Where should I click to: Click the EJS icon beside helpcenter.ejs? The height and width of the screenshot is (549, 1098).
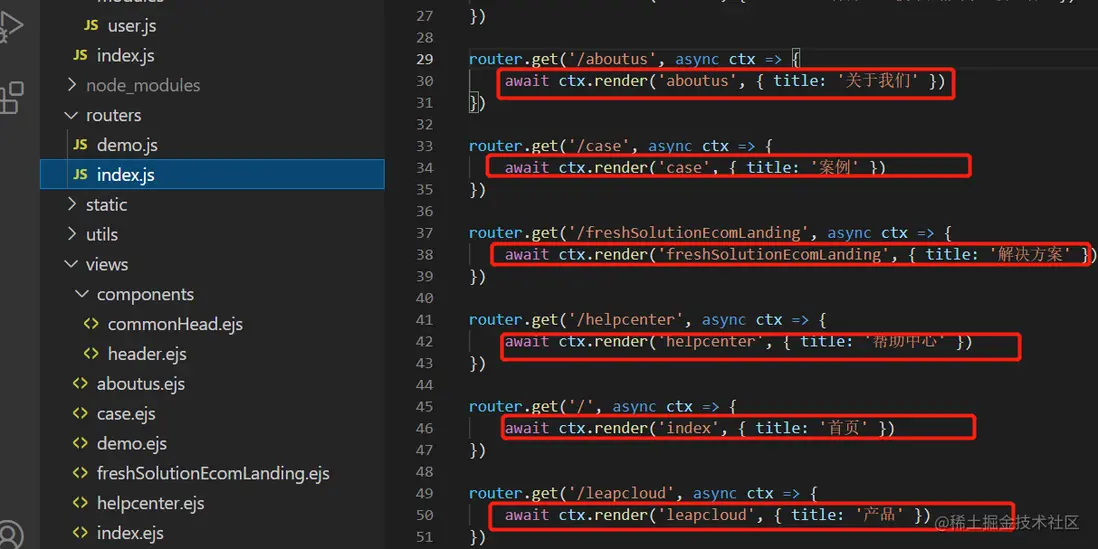[x=81, y=503]
